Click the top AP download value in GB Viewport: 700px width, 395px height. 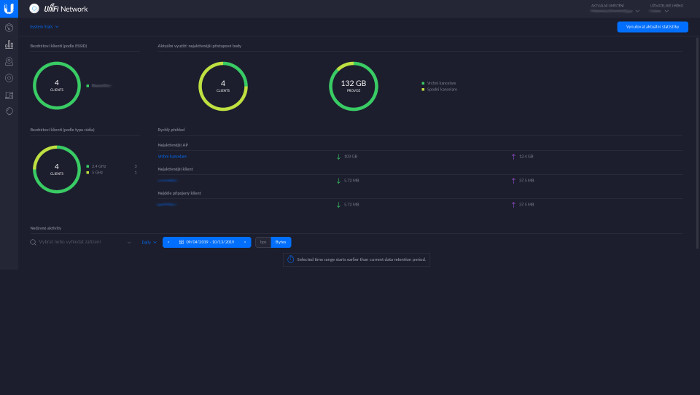[350, 157]
